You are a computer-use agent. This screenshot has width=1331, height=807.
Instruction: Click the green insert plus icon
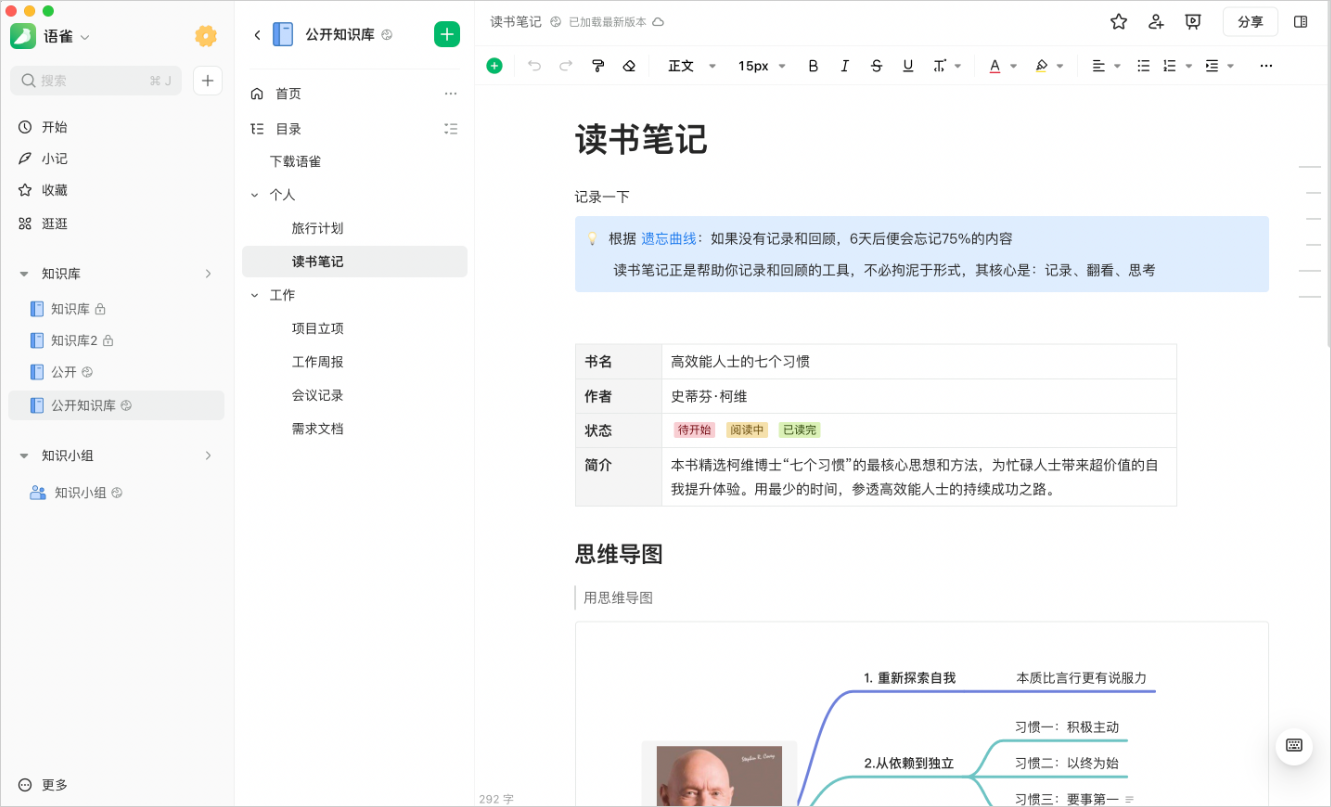(494, 66)
